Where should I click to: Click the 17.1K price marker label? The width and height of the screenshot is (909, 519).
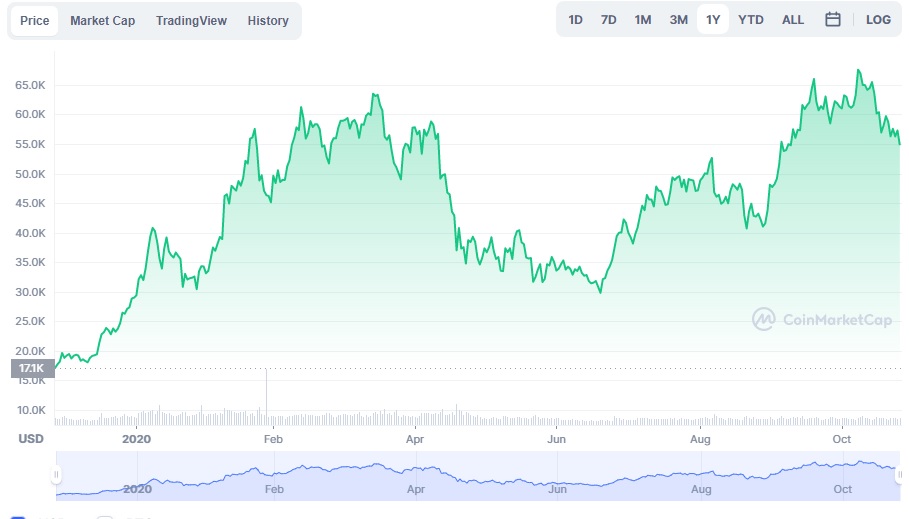[x=32, y=368]
